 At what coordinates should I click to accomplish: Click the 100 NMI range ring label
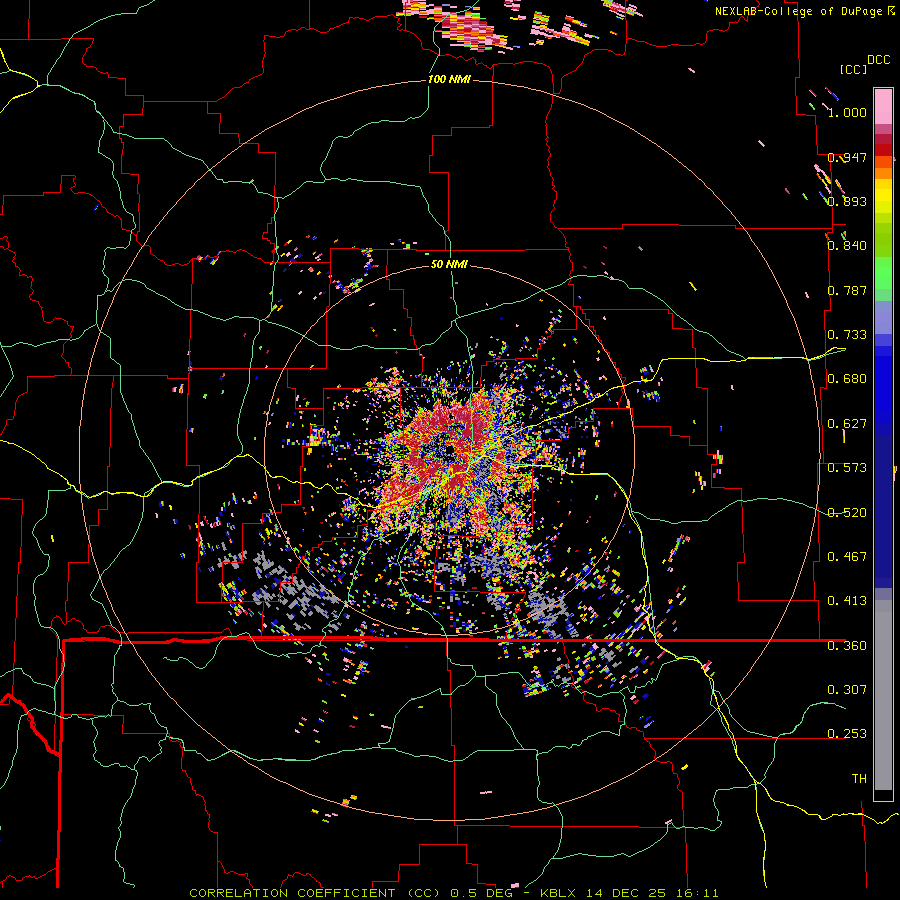pyautogui.click(x=449, y=79)
